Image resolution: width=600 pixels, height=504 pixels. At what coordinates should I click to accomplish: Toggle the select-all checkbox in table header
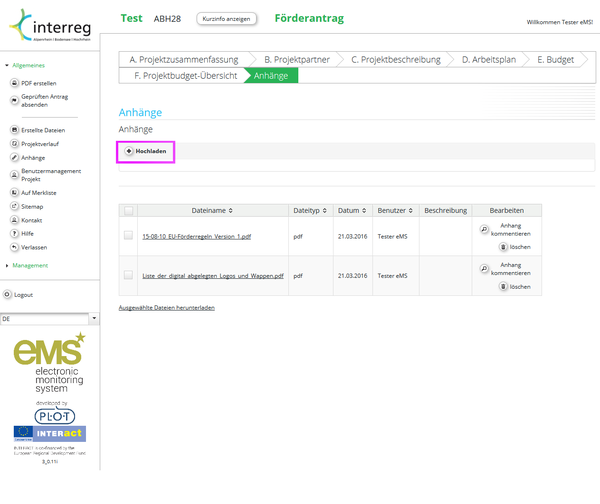[128, 211]
